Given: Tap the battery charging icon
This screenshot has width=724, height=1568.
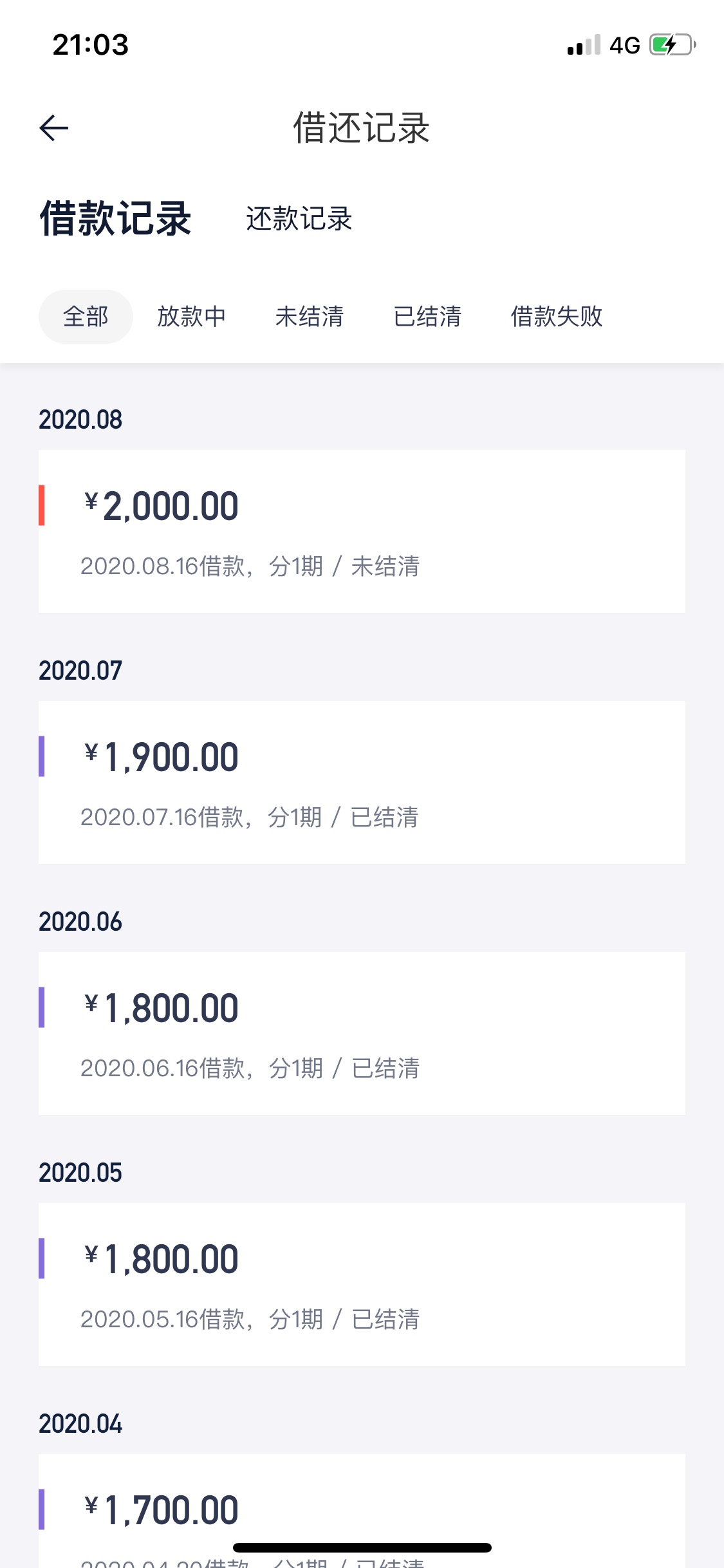Looking at the screenshot, I should tap(673, 44).
